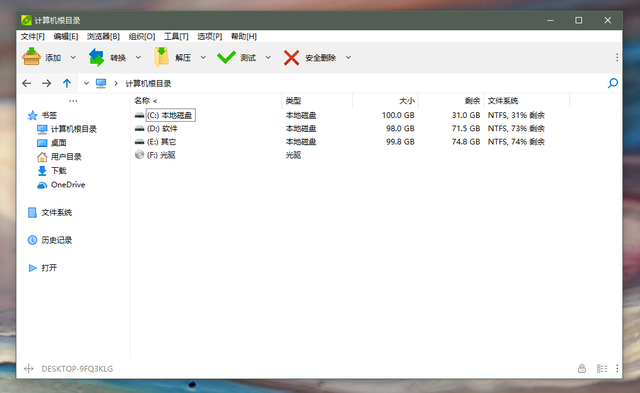
Task: Go back with the left arrow
Action: (27, 83)
